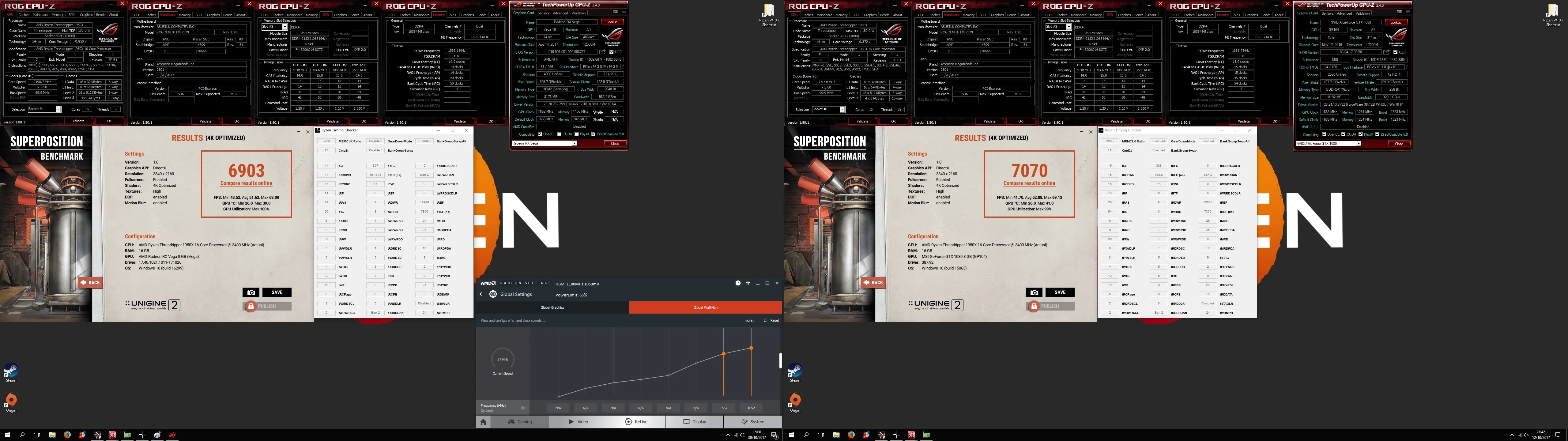Click Superposition camera screenshot icon beside score 6903
Image resolution: width=1568 pixels, height=441 pixels.
251,292
